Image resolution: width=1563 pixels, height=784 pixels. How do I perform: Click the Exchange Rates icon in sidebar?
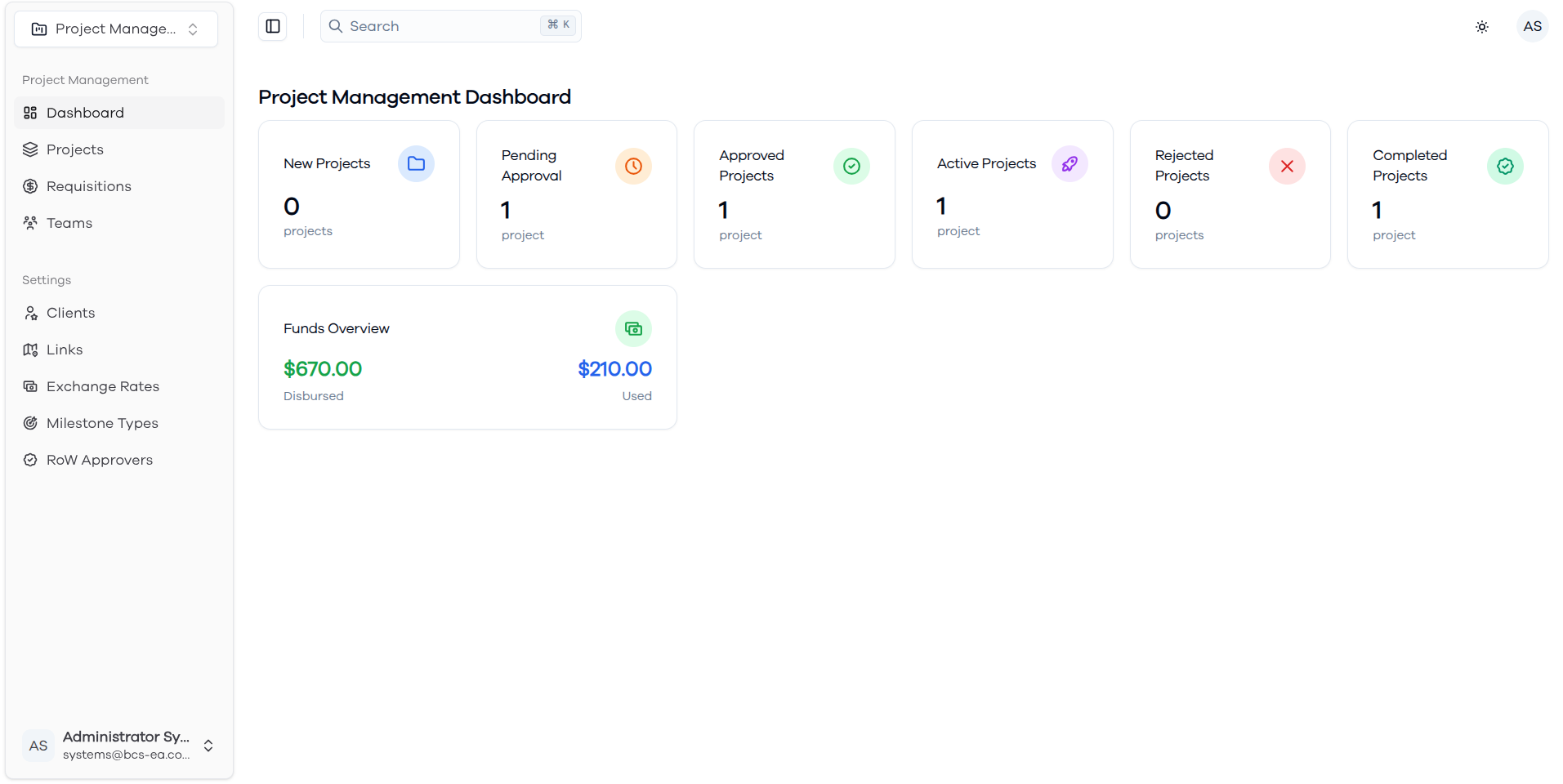coord(30,386)
